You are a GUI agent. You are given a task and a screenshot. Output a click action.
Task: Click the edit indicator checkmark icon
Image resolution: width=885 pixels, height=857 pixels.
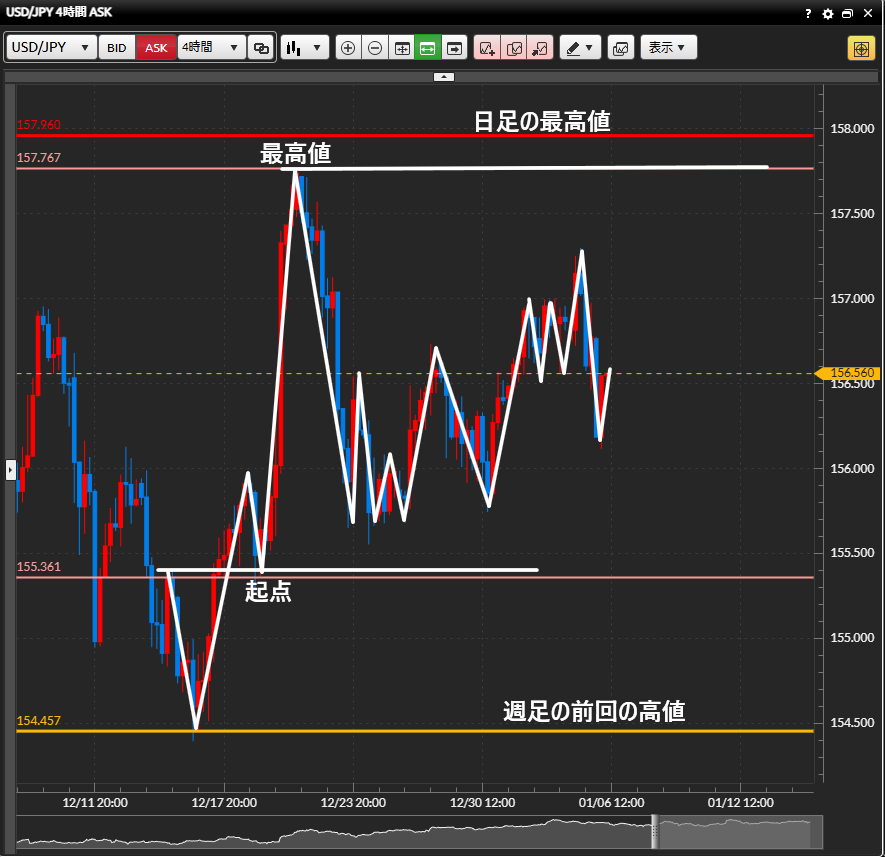(x=514, y=48)
